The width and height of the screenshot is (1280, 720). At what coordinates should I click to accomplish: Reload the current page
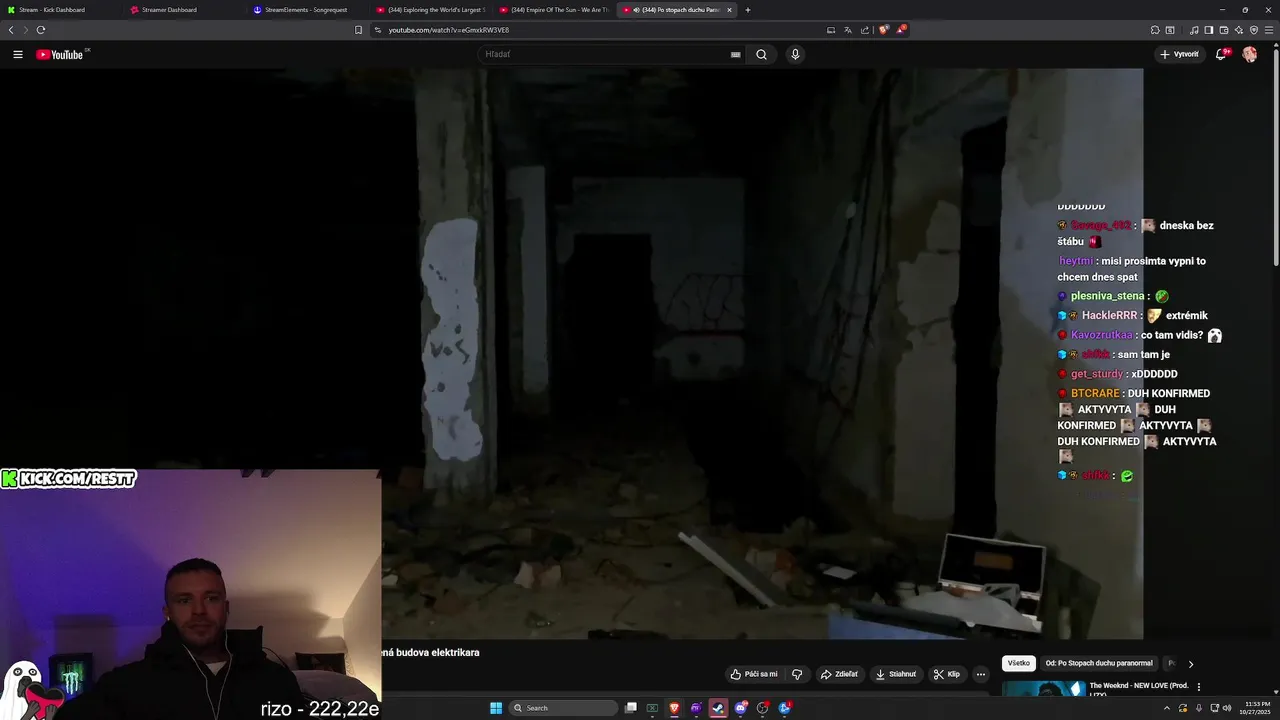pyautogui.click(x=41, y=30)
